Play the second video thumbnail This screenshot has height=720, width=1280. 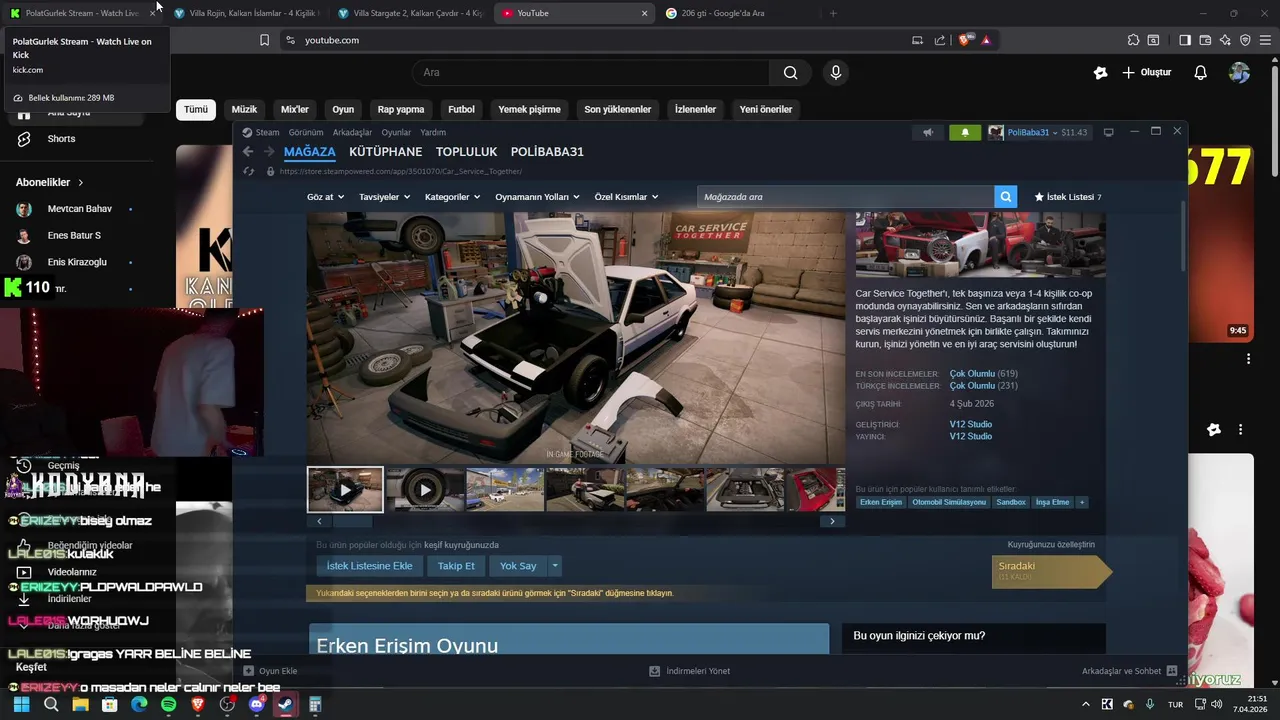click(x=425, y=490)
